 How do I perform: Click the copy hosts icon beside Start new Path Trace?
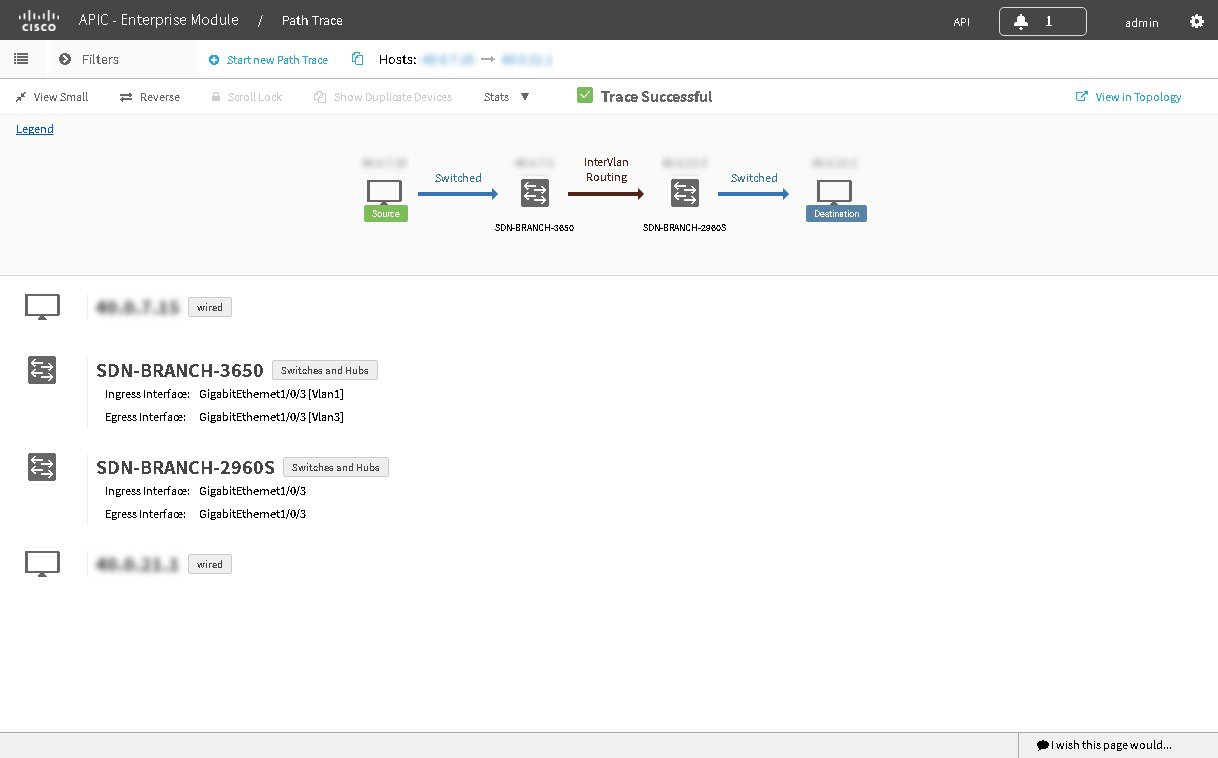pyautogui.click(x=357, y=59)
